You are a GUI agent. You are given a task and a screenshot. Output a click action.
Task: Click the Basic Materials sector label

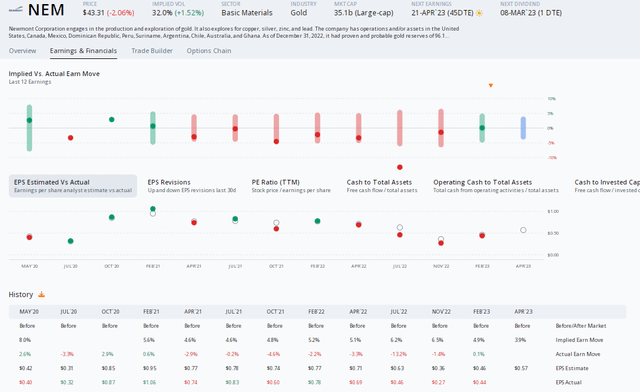(x=247, y=13)
